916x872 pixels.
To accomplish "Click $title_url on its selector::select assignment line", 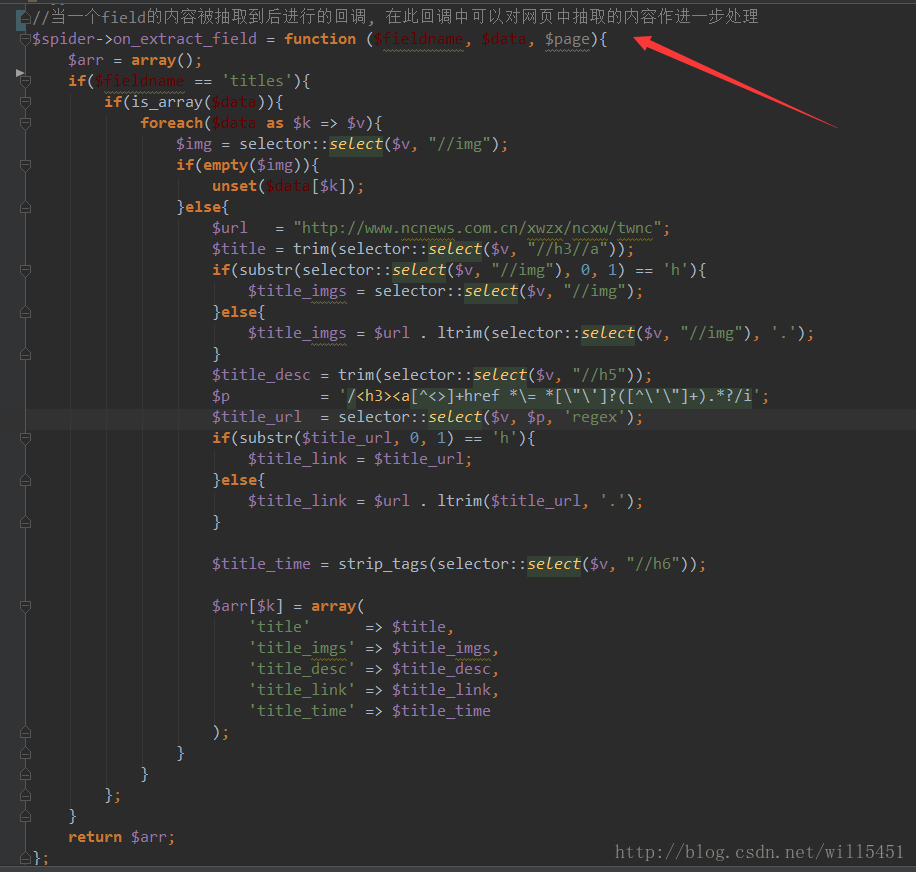I will (x=257, y=417).
